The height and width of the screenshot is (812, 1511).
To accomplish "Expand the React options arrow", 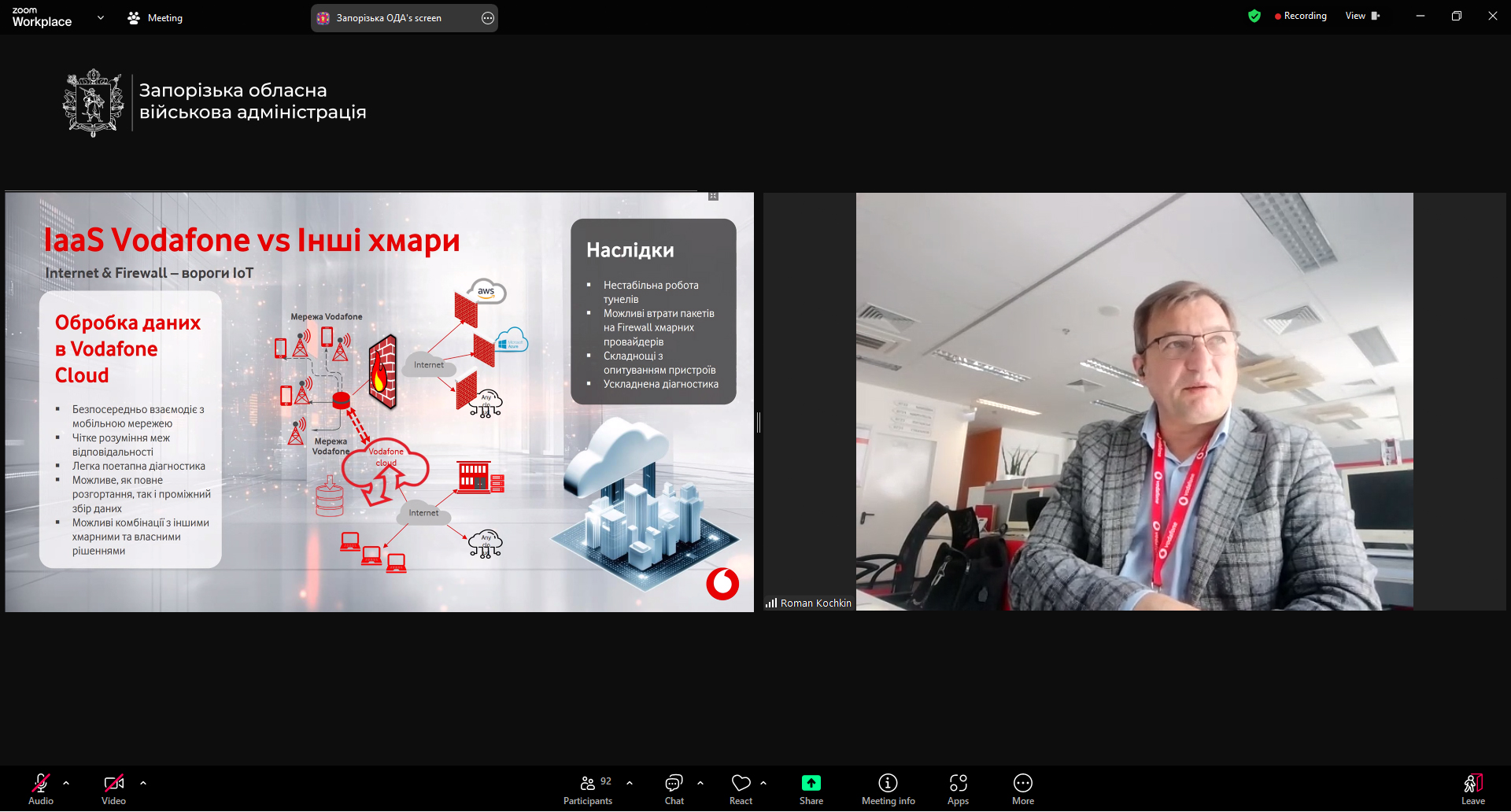I will pos(763,783).
